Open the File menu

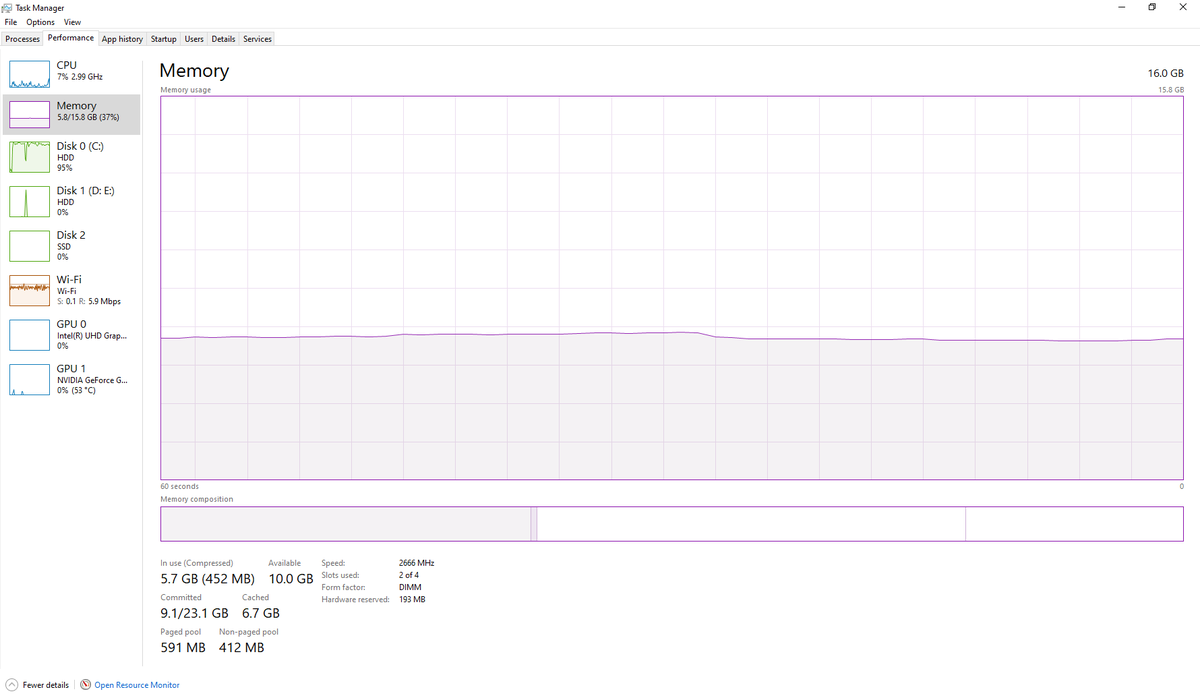point(11,22)
